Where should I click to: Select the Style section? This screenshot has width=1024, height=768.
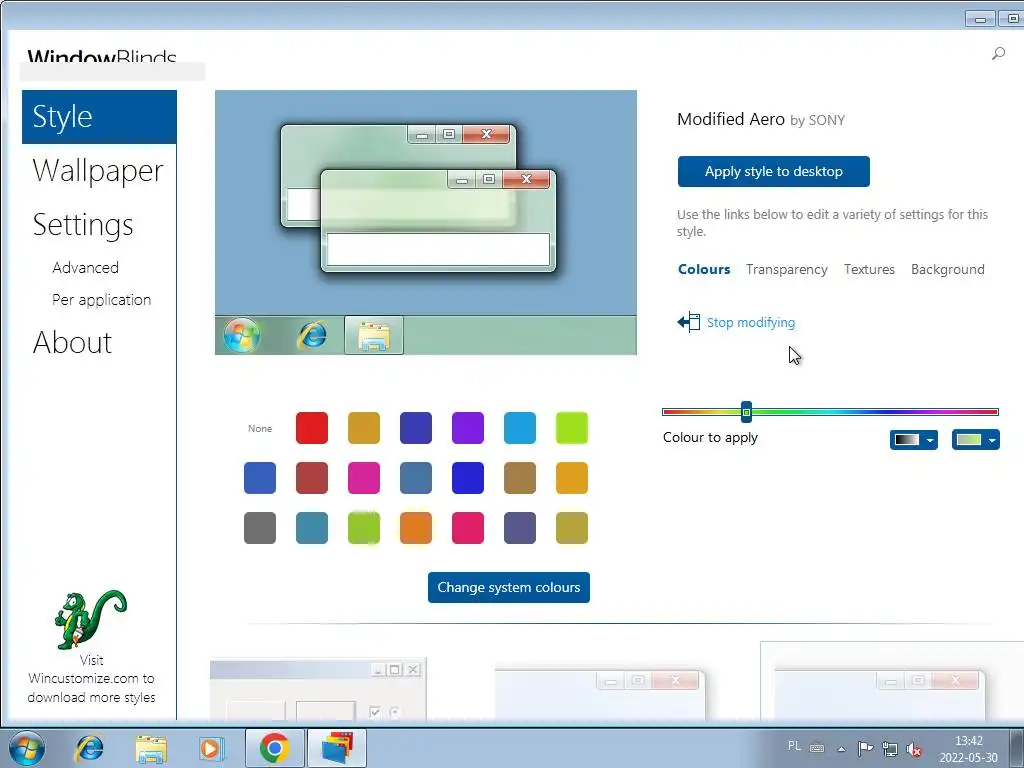point(99,117)
